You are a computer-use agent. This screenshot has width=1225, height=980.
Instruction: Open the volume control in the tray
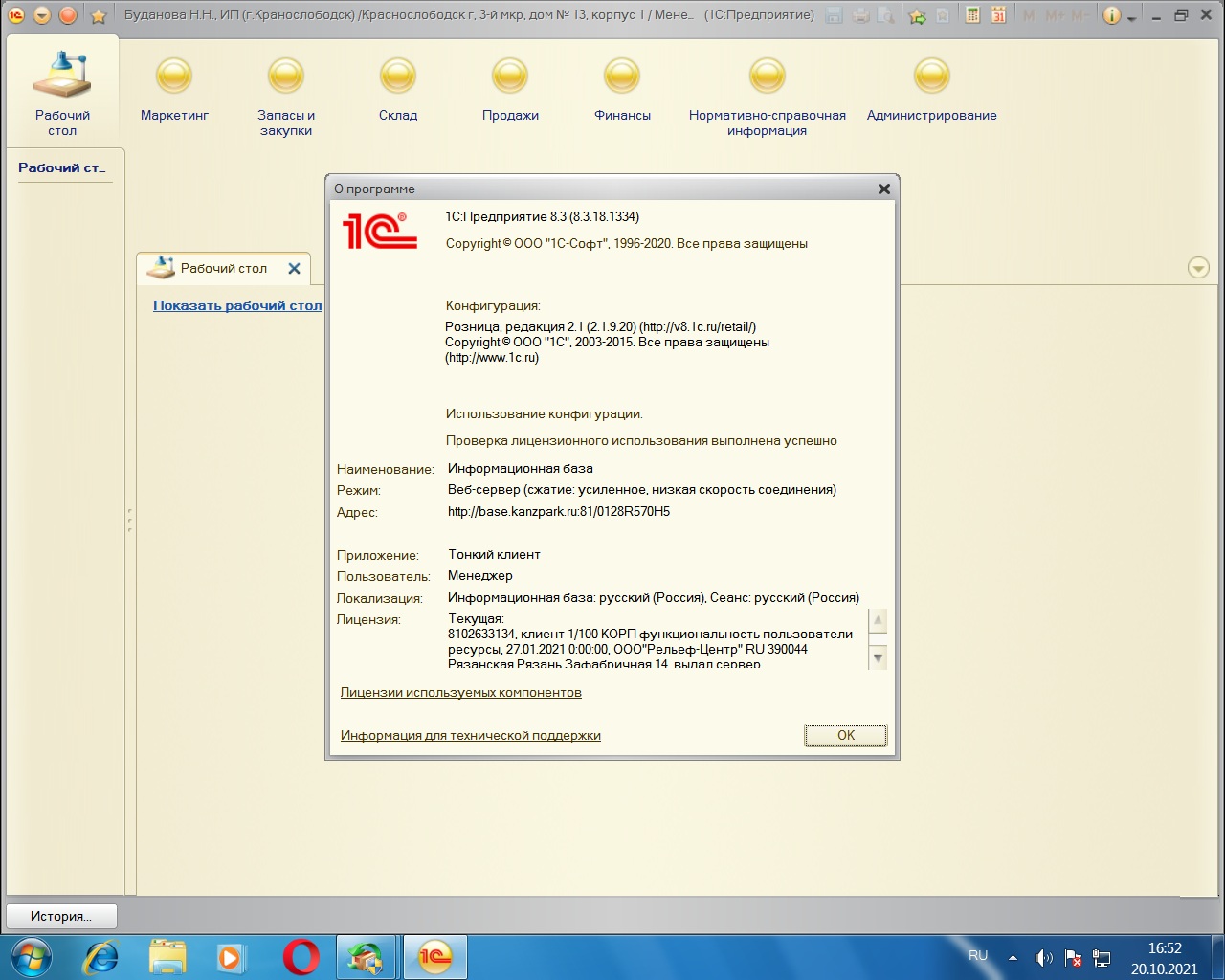point(1043,958)
